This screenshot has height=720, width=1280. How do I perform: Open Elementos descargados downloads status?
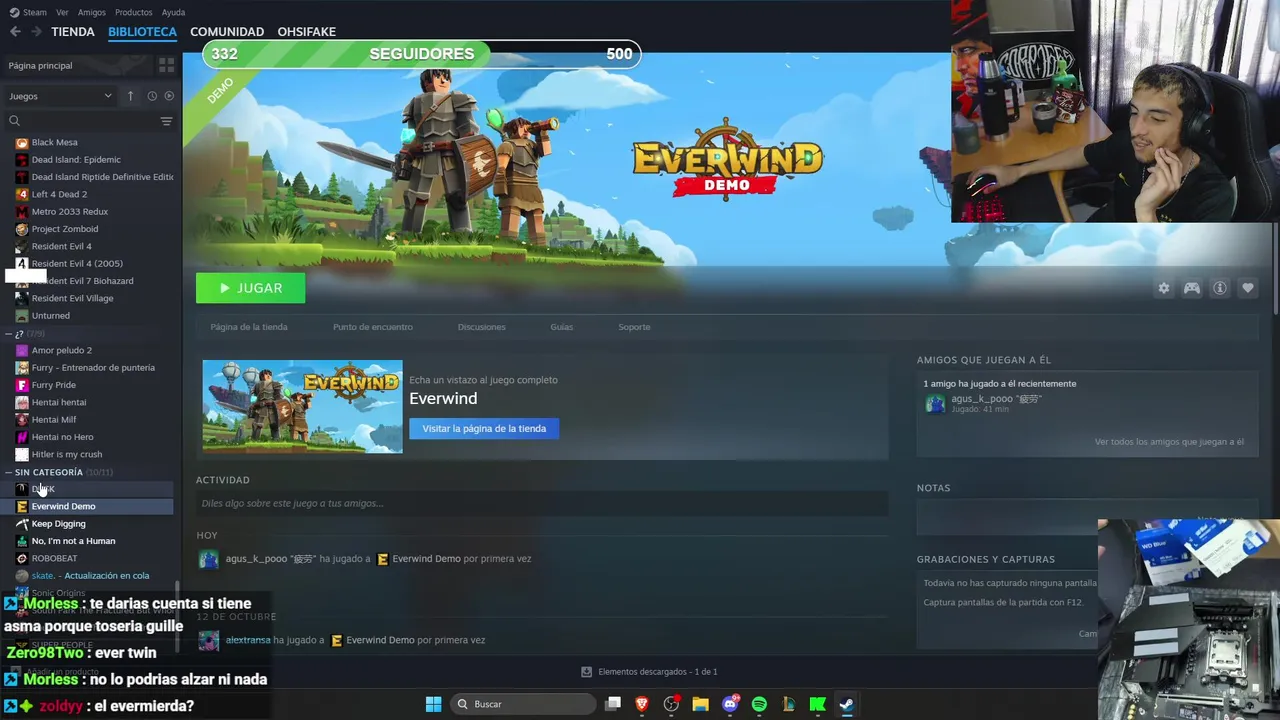[650, 672]
